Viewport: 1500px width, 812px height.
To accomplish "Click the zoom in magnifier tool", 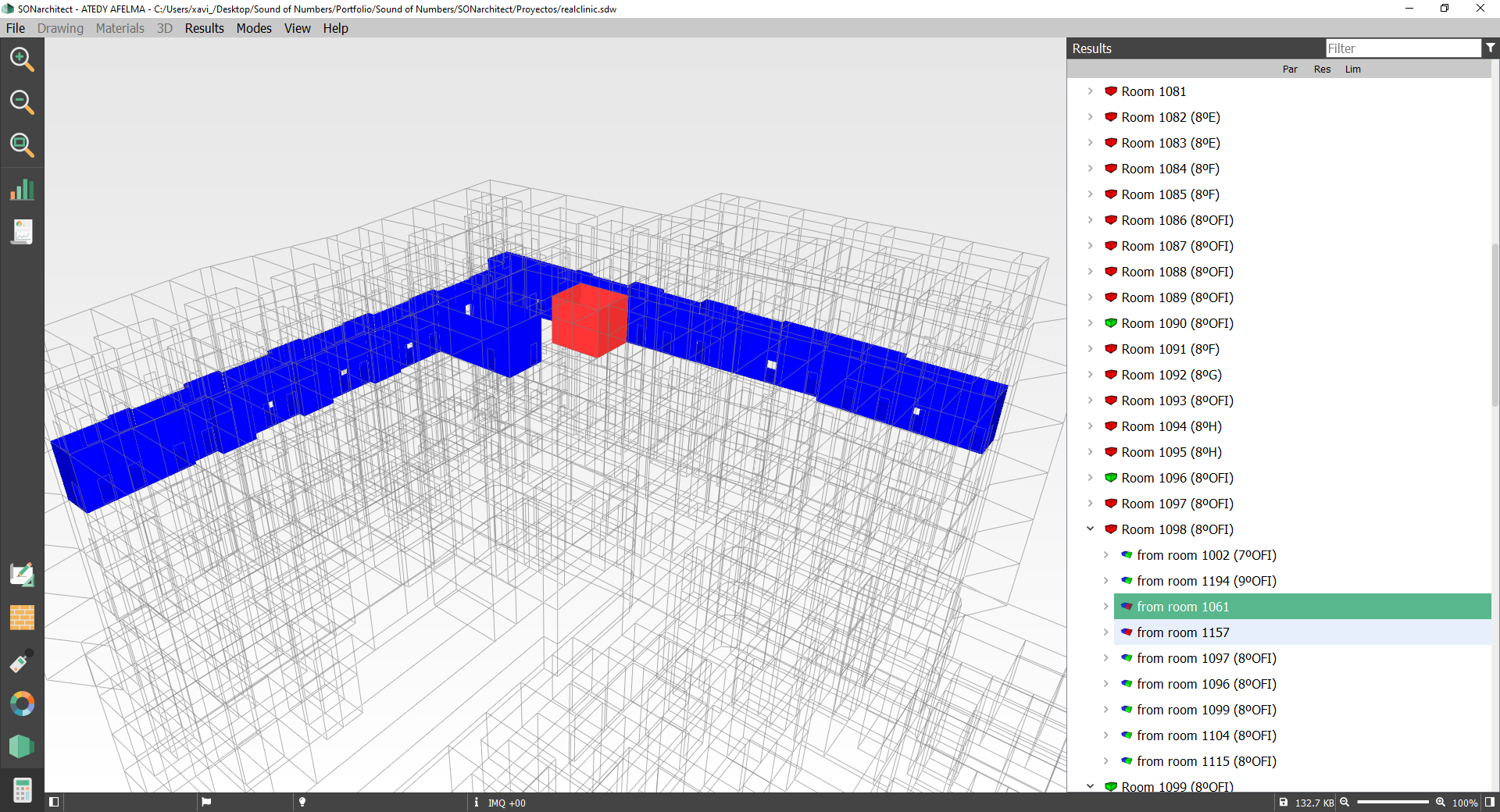I will pos(21,59).
